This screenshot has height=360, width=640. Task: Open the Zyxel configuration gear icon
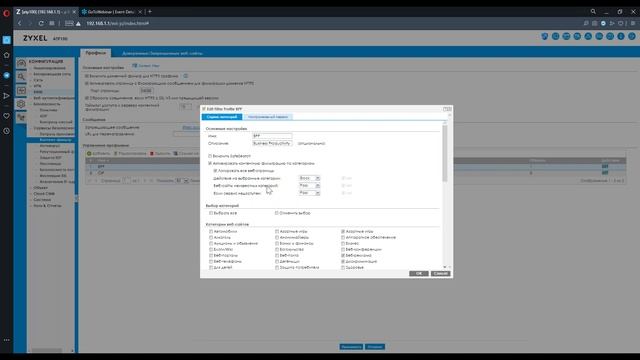click(21, 104)
